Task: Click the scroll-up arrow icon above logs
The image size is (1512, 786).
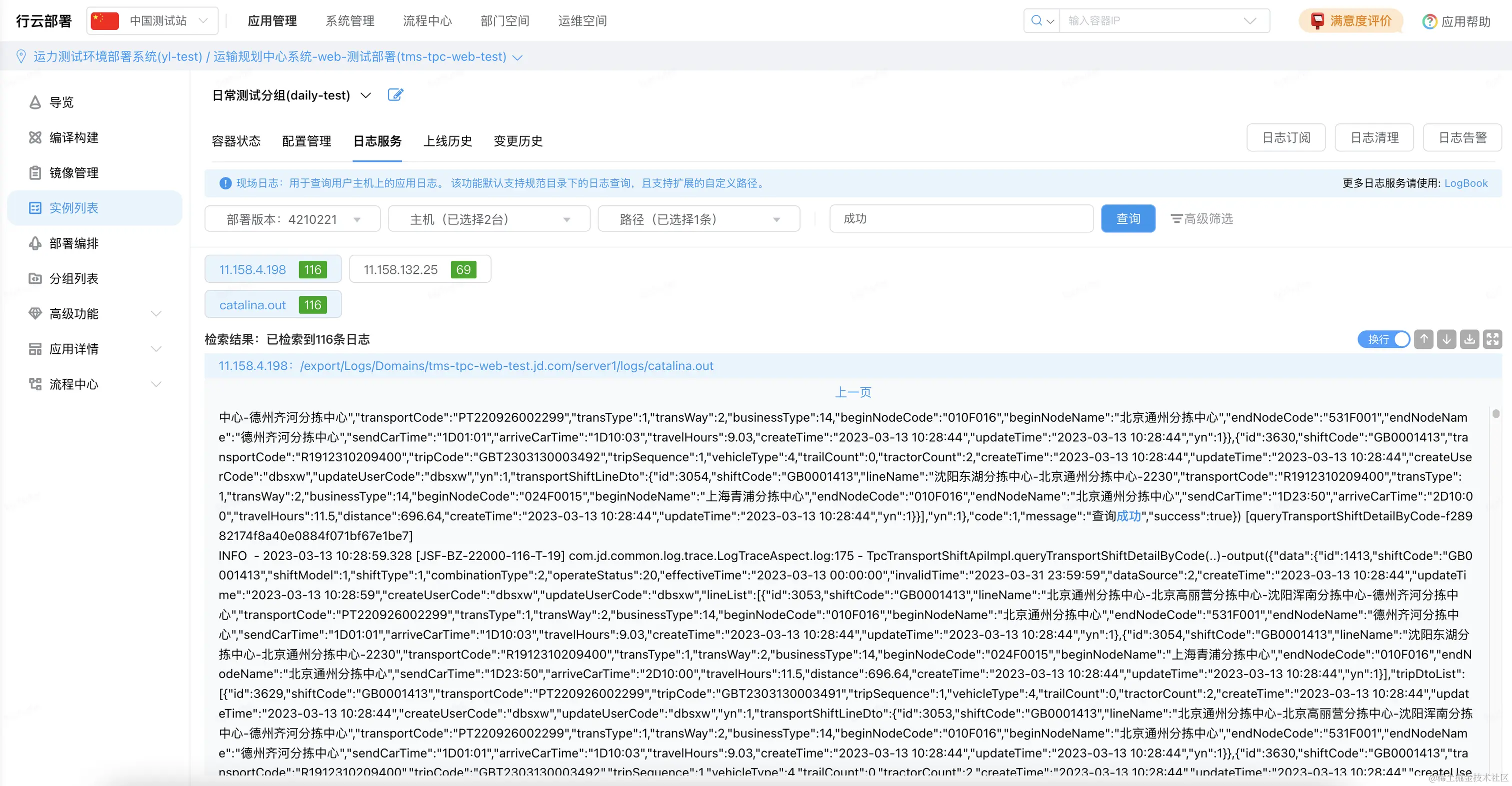Action: 1423,339
